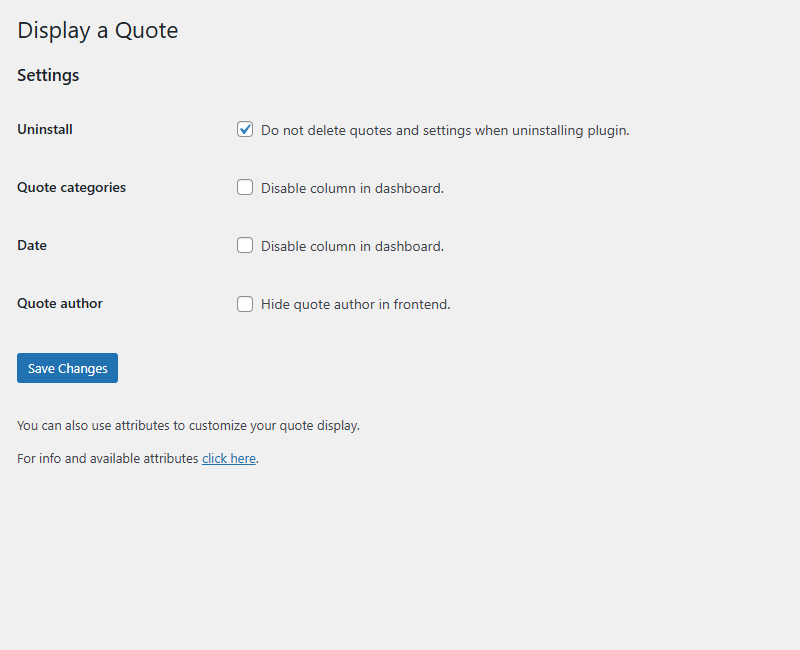800x650 pixels.
Task: Enable "Disable column in dashboard" for Quote categories
Action: pos(245,187)
